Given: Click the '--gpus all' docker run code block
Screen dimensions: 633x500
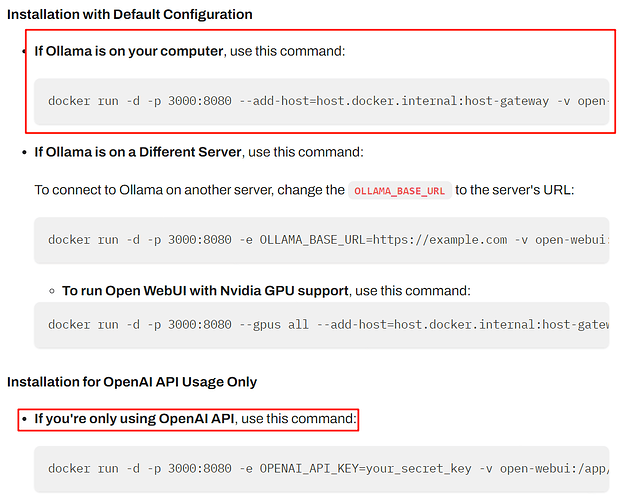Looking at the screenshot, I should click(321, 325).
